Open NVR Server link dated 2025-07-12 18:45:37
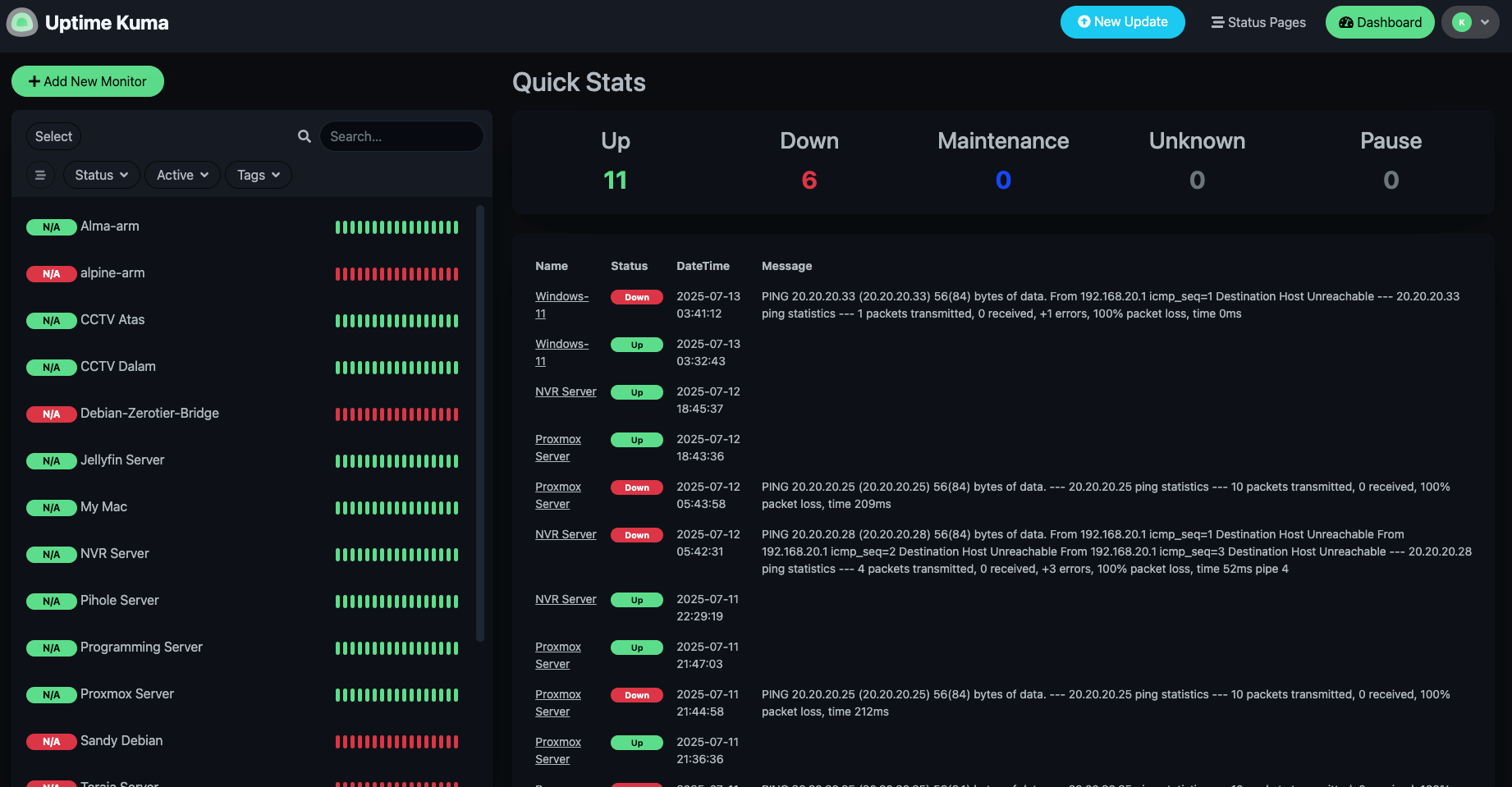 pos(566,391)
